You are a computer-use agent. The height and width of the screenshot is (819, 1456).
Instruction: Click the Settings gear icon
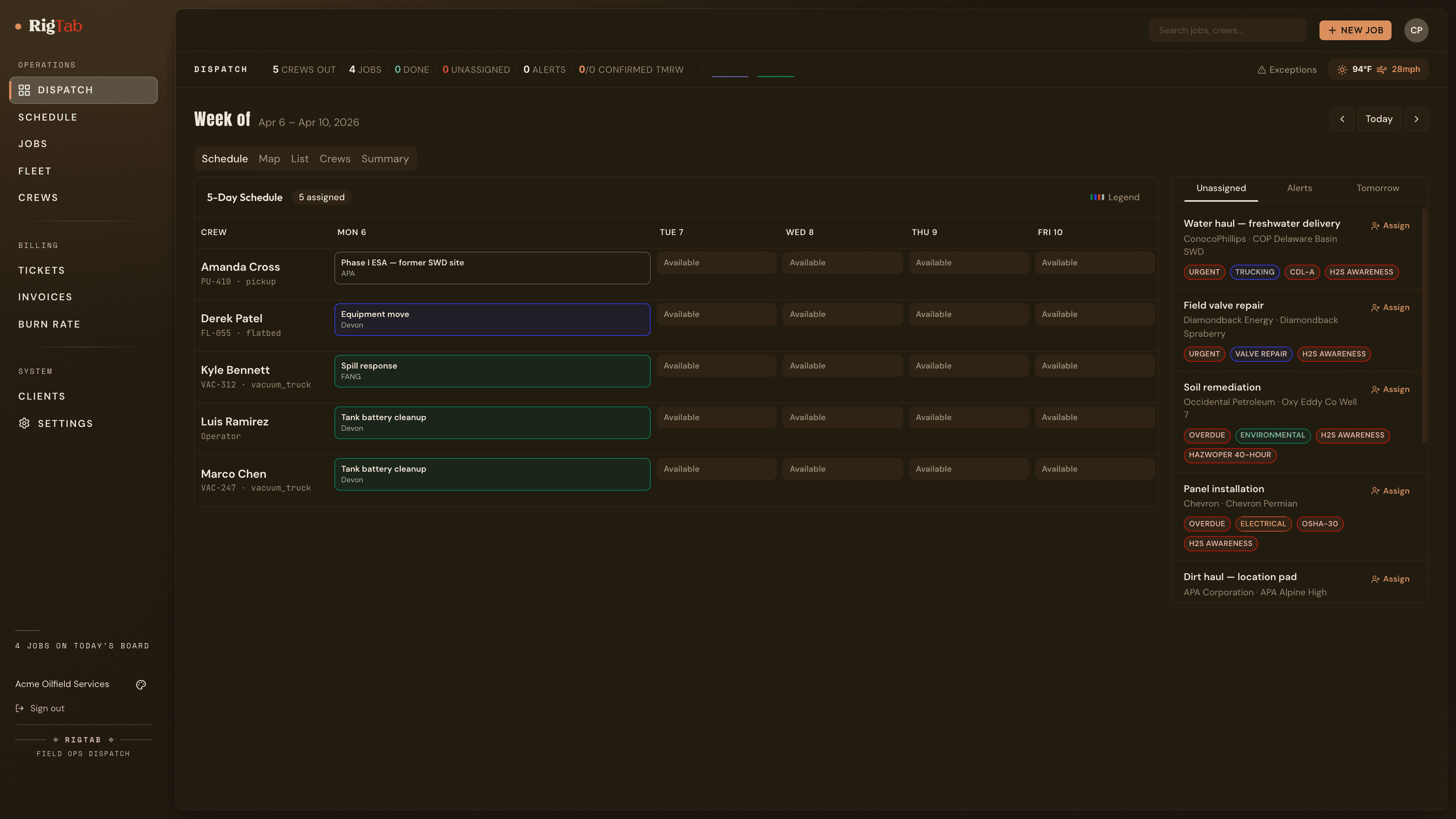[x=24, y=424]
